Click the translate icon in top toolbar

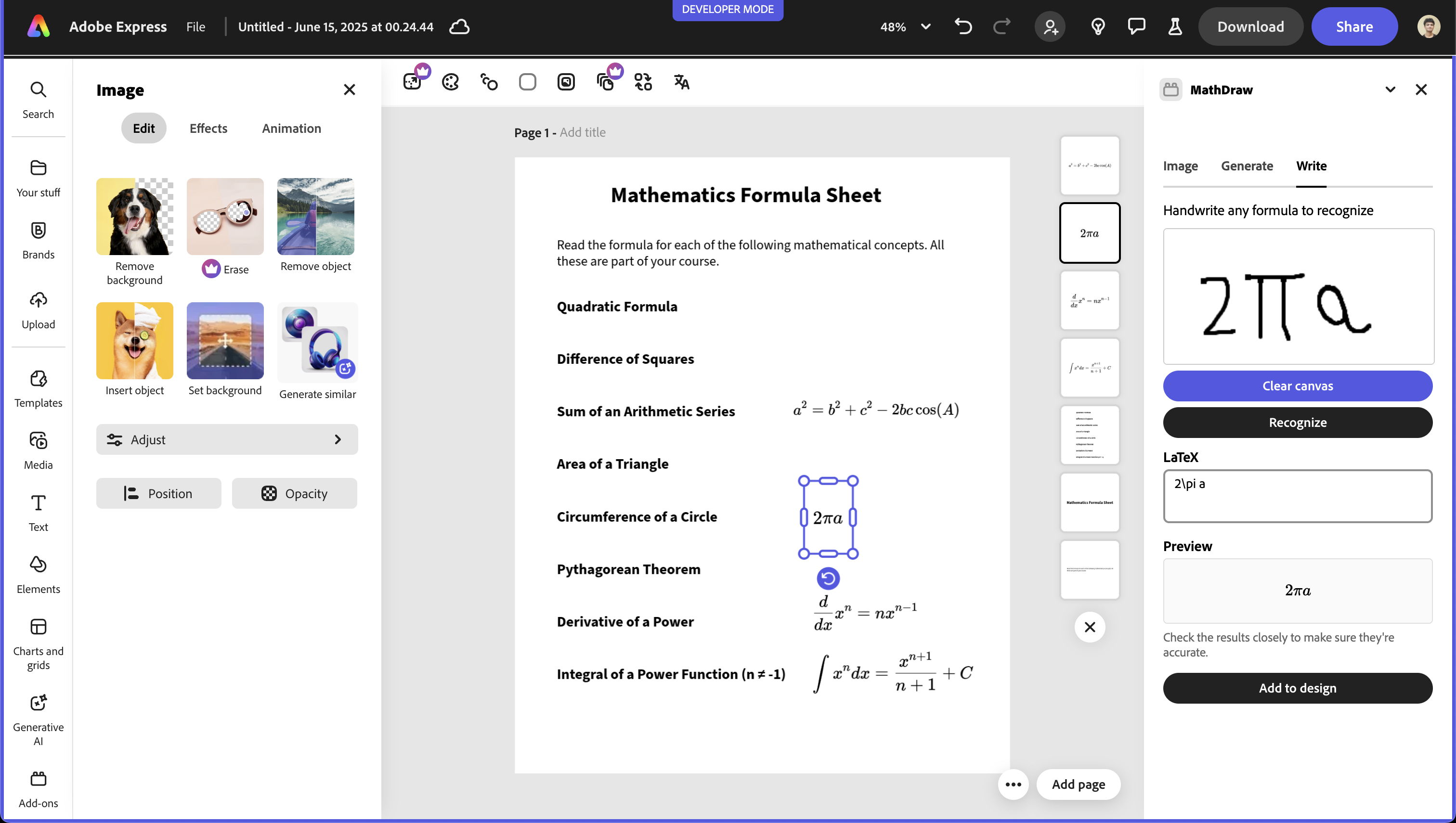point(681,82)
